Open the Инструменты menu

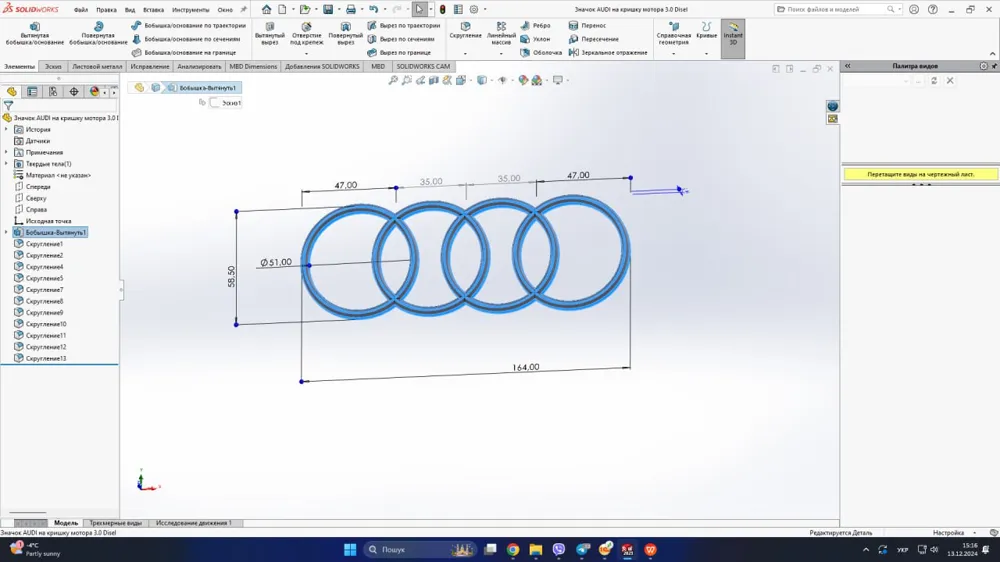click(x=190, y=10)
